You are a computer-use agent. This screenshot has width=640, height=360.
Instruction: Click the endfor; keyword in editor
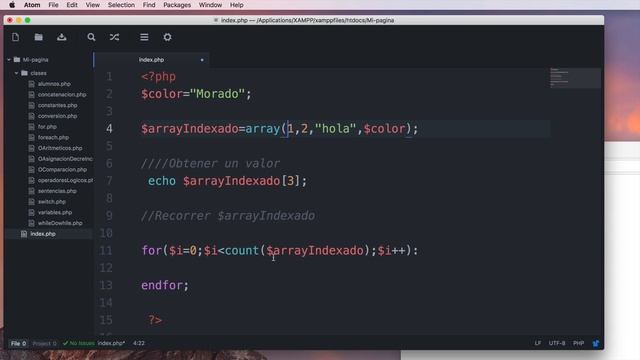pos(165,285)
